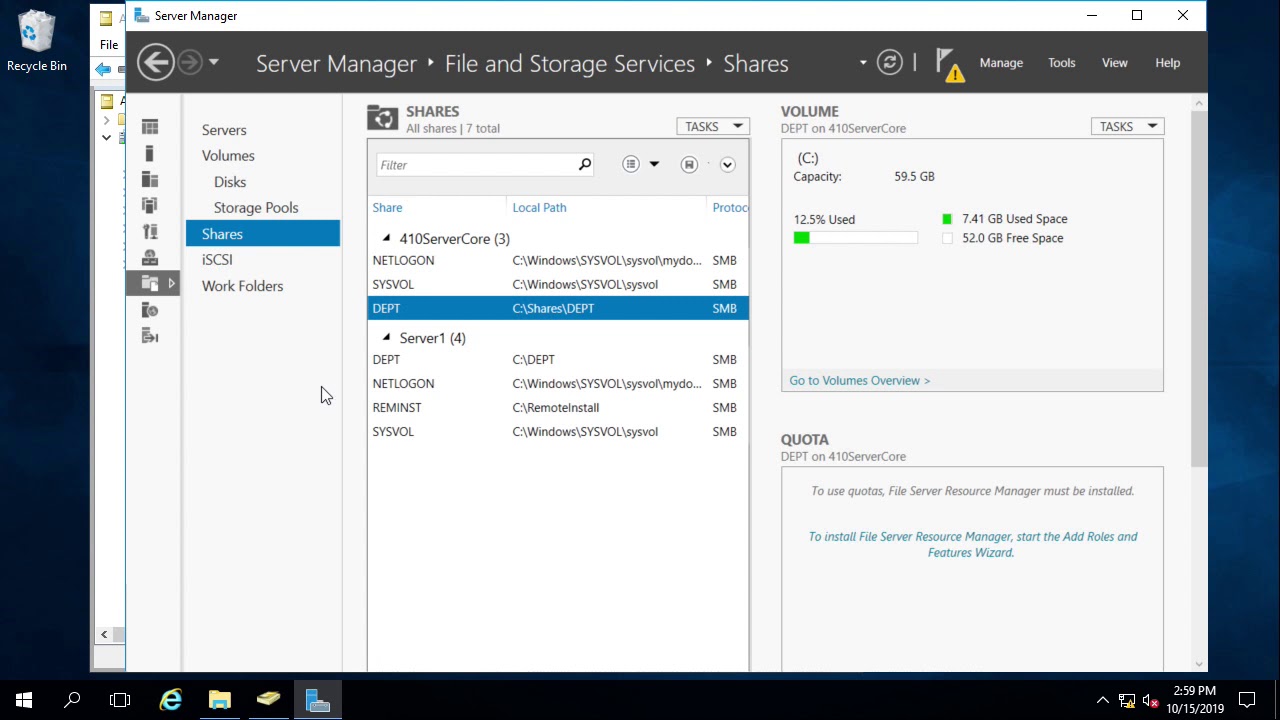Open the VOLUME tile TASKS dropdown
1280x720 pixels.
pyautogui.click(x=1127, y=127)
